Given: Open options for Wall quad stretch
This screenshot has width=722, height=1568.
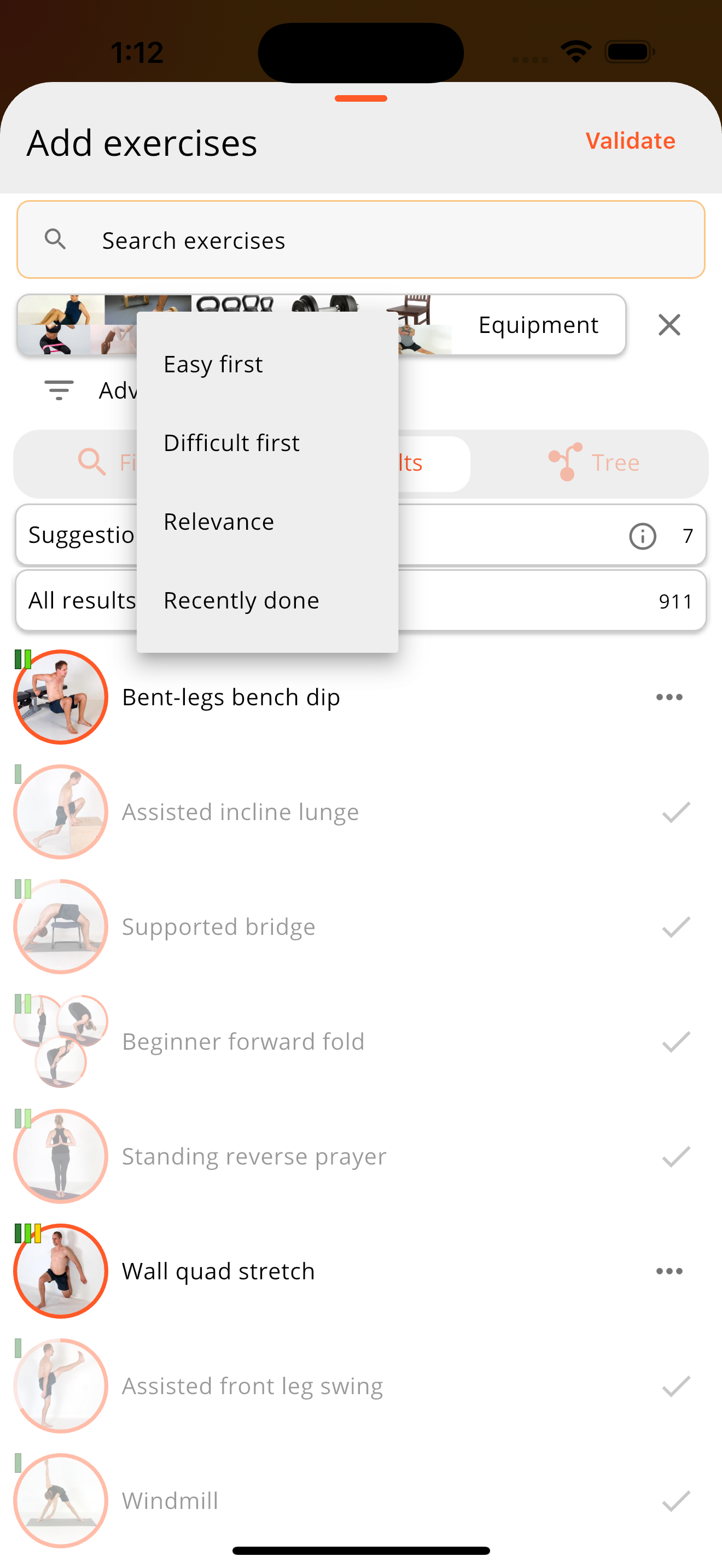Looking at the screenshot, I should pyautogui.click(x=669, y=1271).
